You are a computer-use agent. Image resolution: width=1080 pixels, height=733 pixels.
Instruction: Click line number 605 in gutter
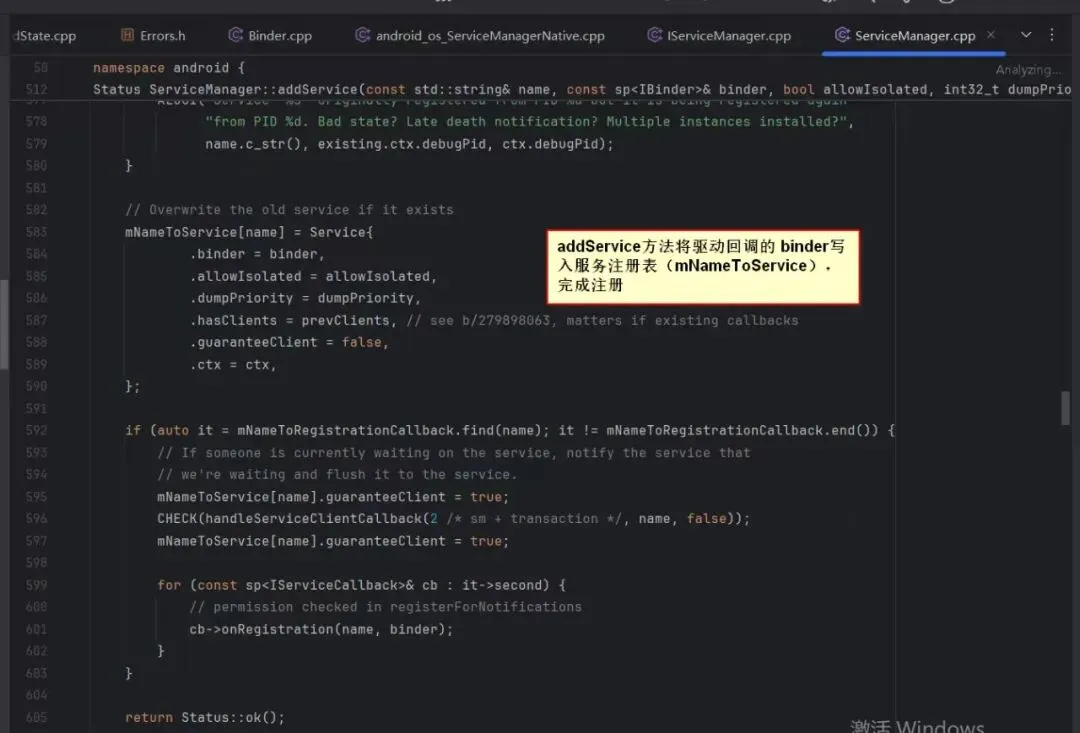(37, 717)
